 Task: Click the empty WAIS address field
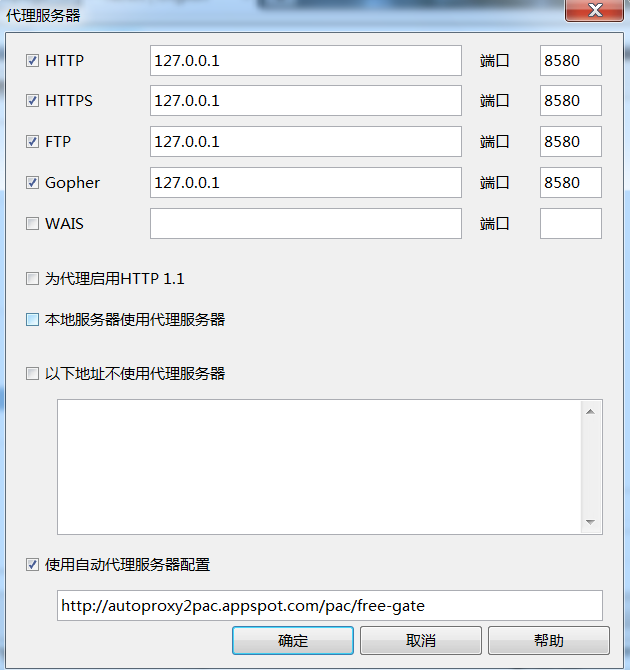306,223
